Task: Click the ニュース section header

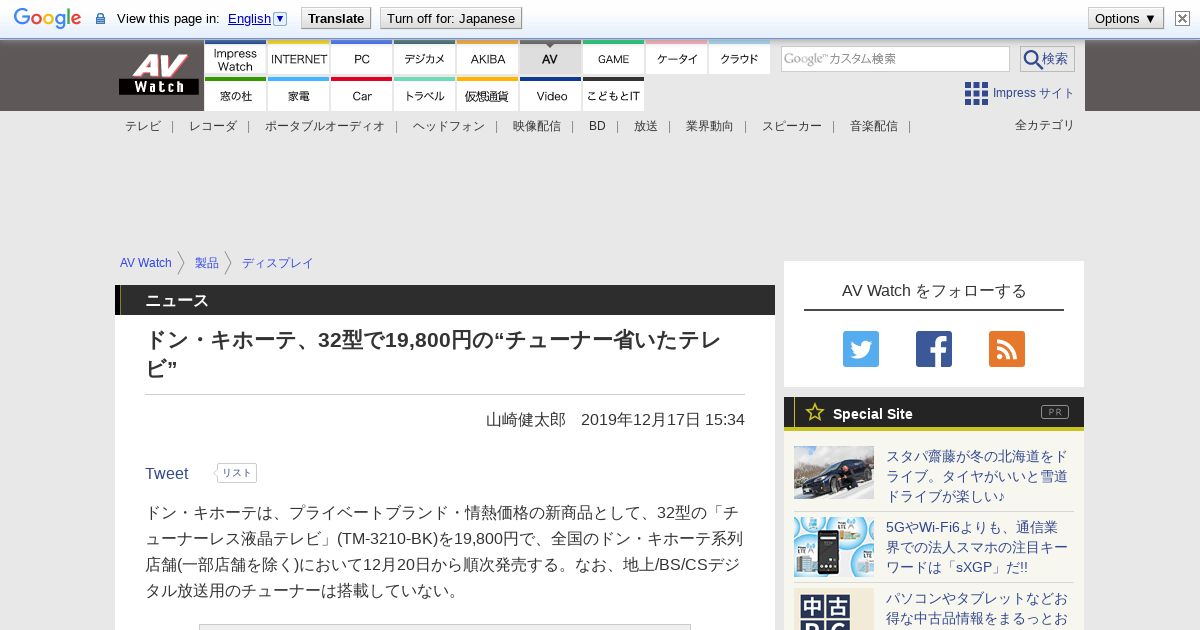Action: pyautogui.click(x=445, y=300)
